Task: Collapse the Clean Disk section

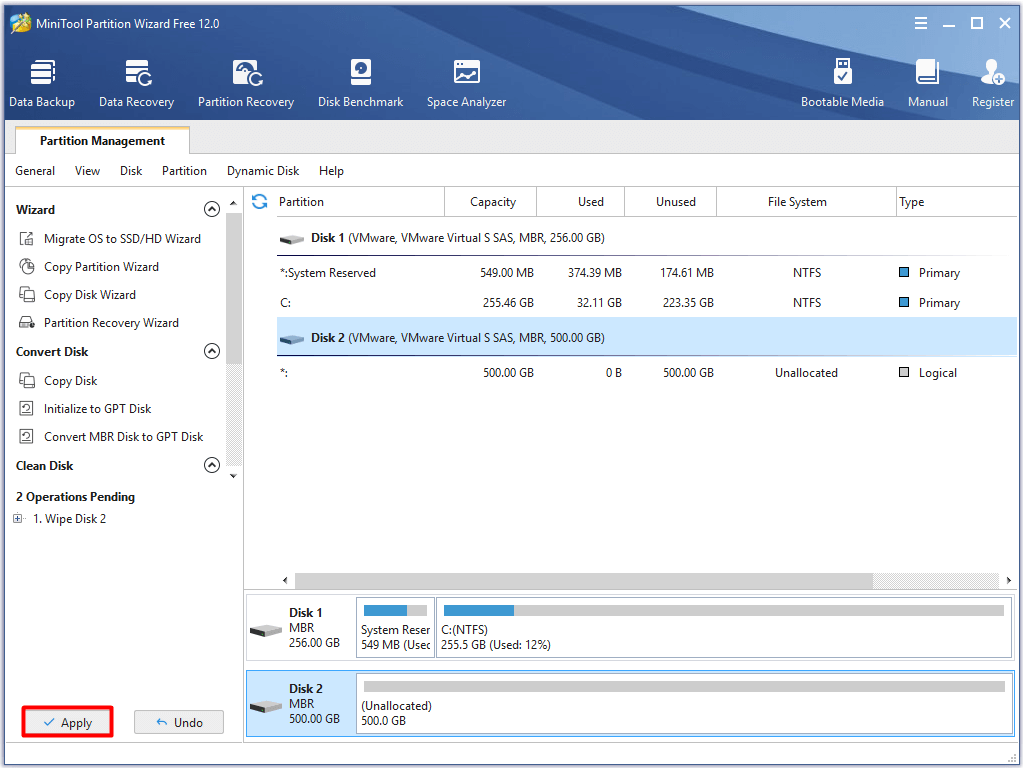Action: 211,465
